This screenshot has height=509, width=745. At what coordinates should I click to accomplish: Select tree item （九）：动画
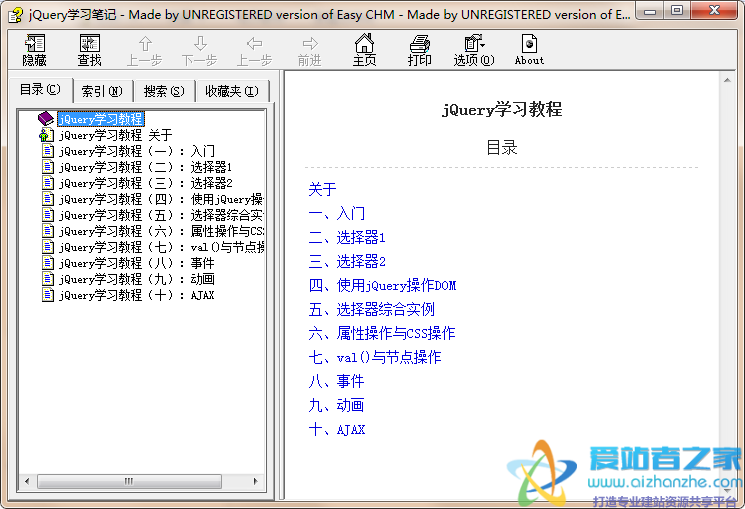(x=137, y=279)
